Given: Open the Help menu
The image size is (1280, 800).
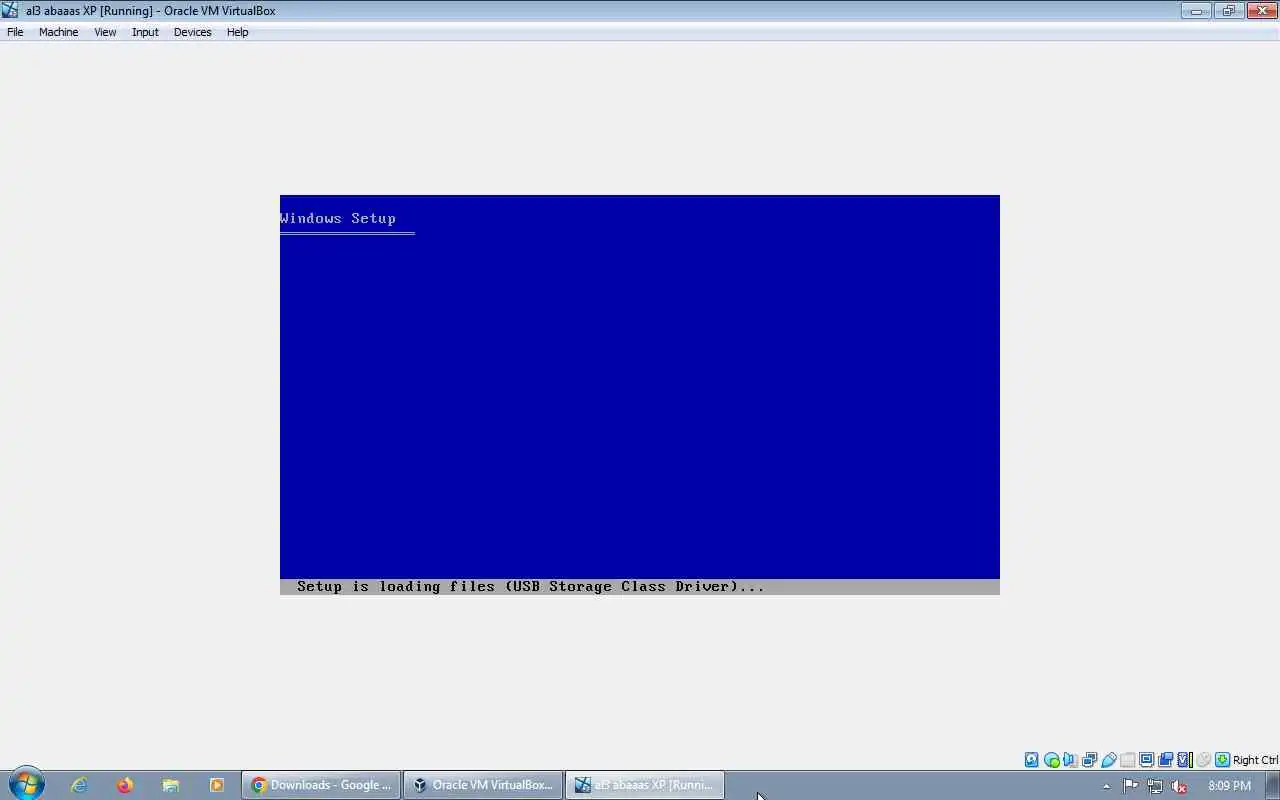Looking at the screenshot, I should point(237,32).
